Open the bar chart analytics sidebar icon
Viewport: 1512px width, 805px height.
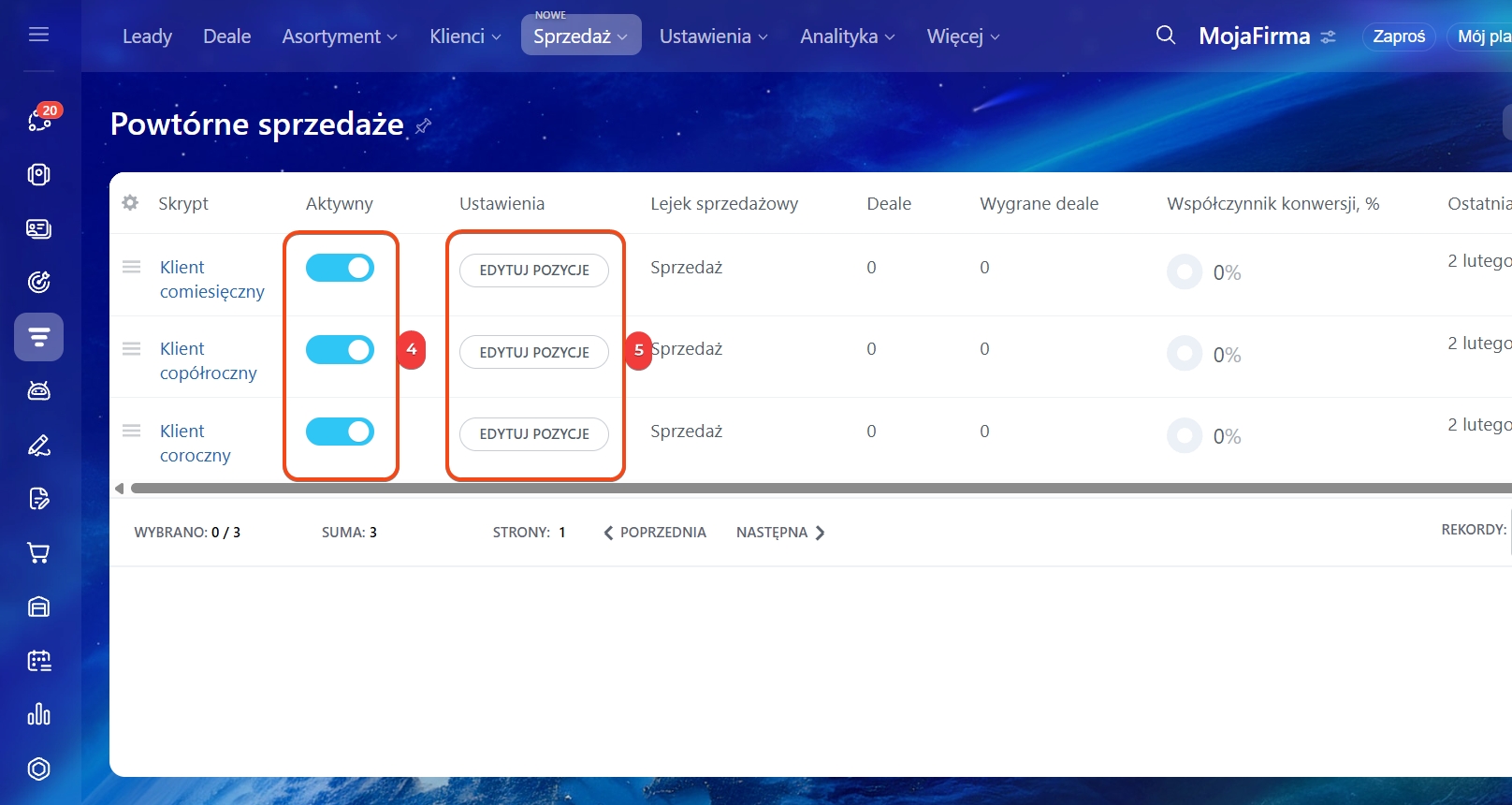38,715
